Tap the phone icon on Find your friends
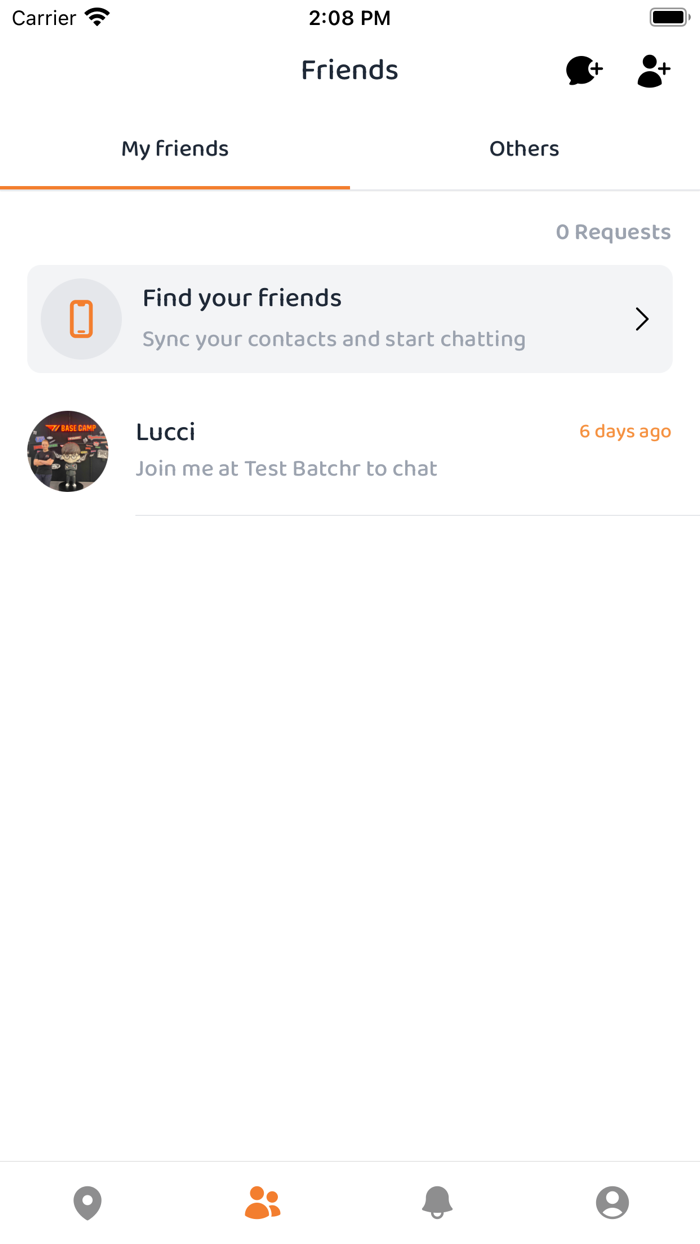Viewport: 700px width, 1244px height. pos(81,318)
